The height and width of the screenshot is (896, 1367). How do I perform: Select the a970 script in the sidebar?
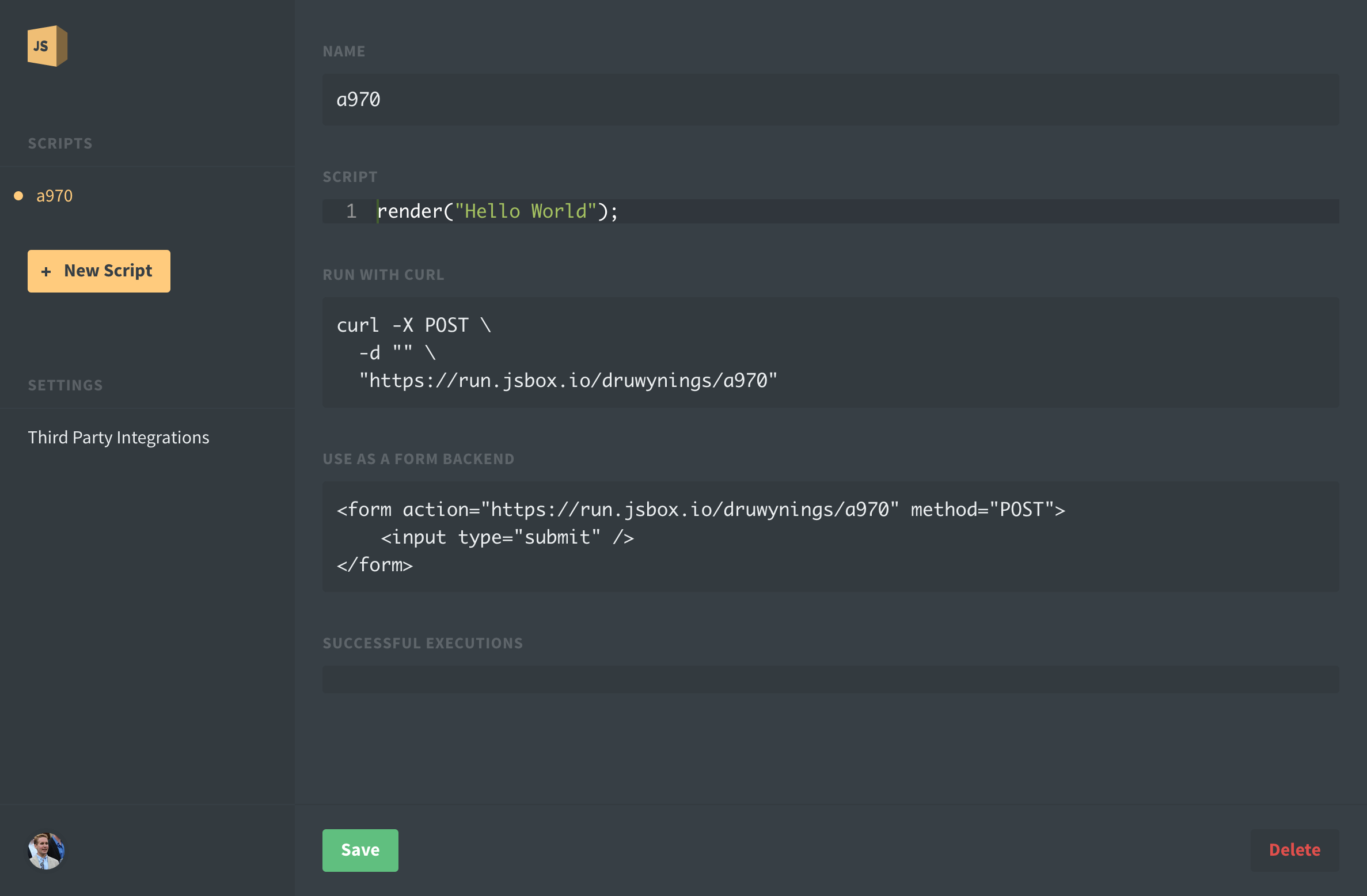click(x=54, y=196)
